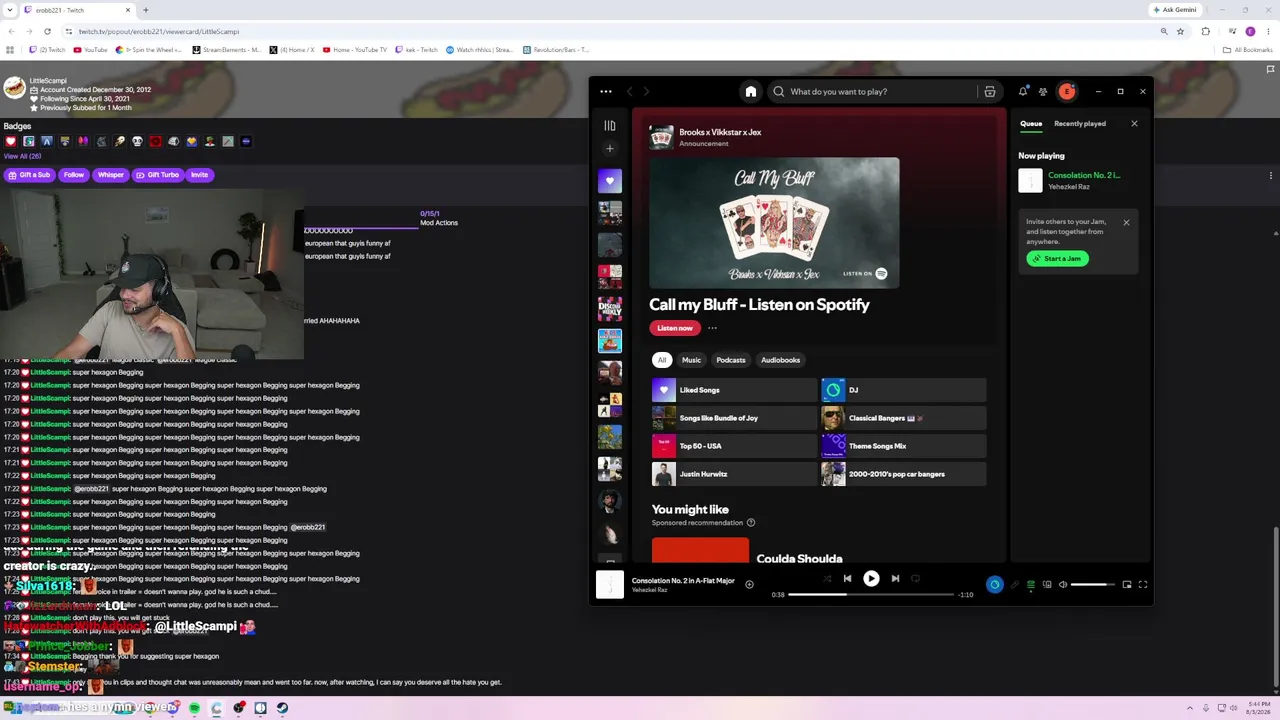Open the Liked Songs shortcut card
The height and width of the screenshot is (720, 1280).
pyautogui.click(x=734, y=390)
